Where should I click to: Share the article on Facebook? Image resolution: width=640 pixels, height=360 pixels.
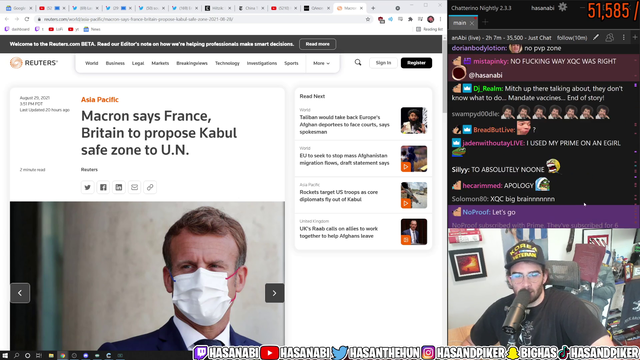pos(103,187)
